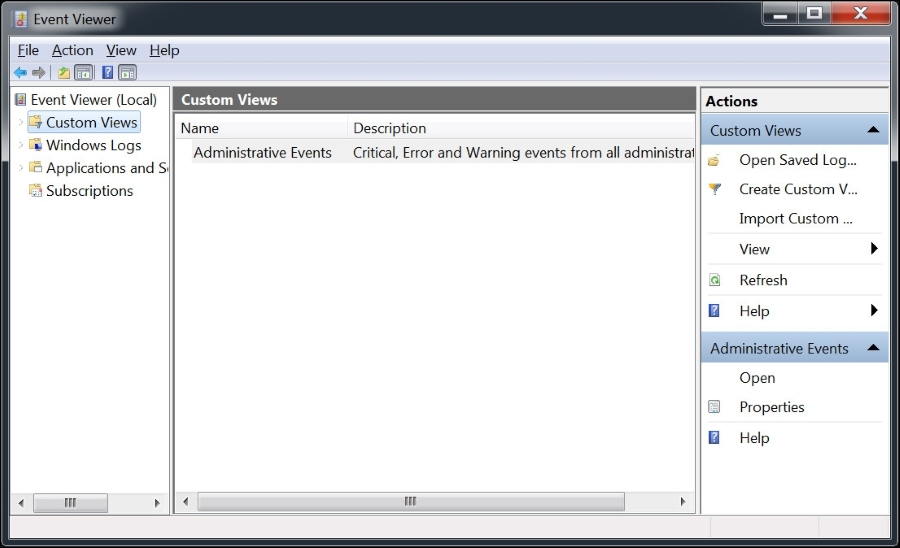Image resolution: width=900 pixels, height=548 pixels.
Task: Click the tree pane horizontal scrollbar thumb
Action: [70, 503]
